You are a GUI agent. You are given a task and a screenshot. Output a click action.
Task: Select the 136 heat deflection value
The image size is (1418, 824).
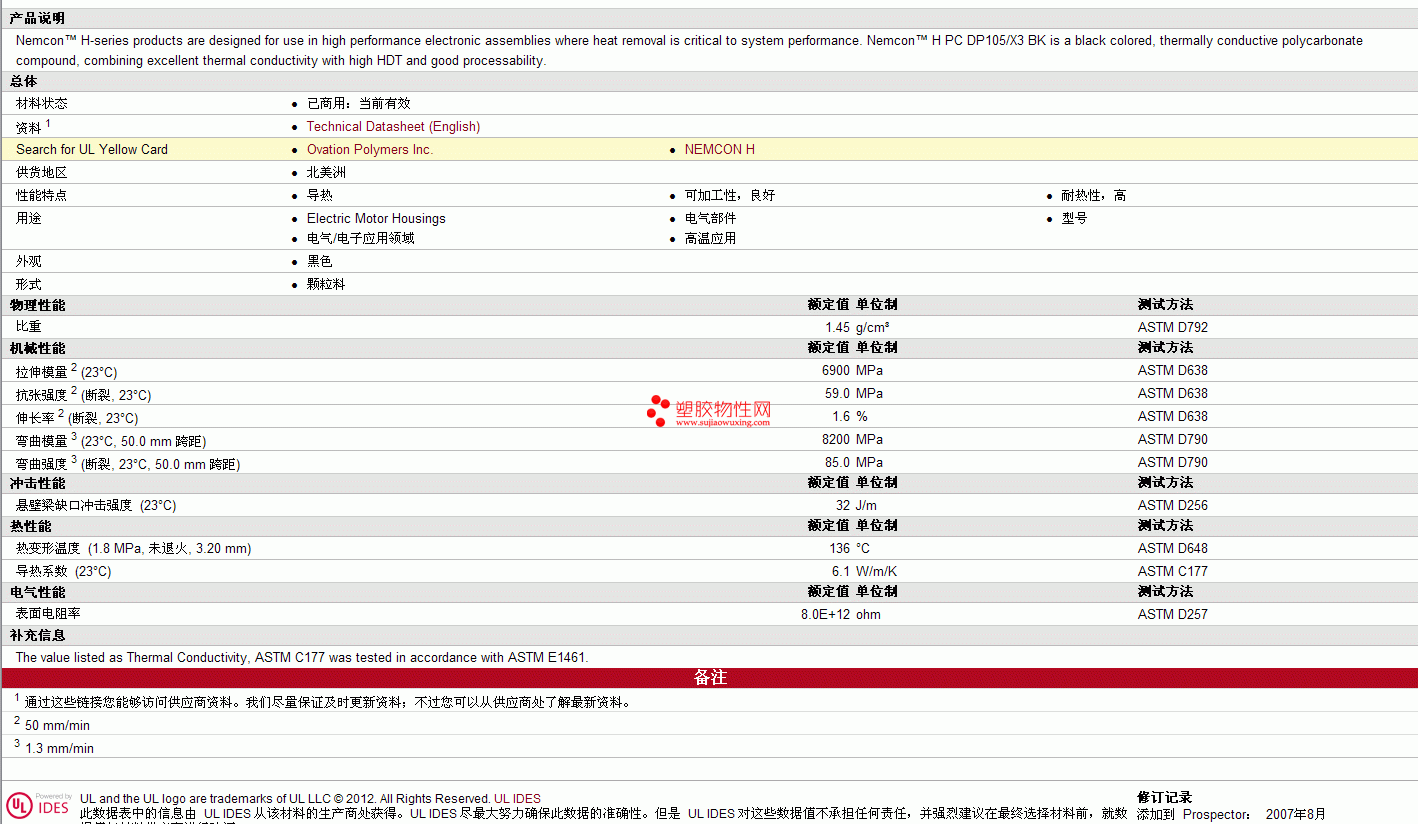pyautogui.click(x=839, y=549)
